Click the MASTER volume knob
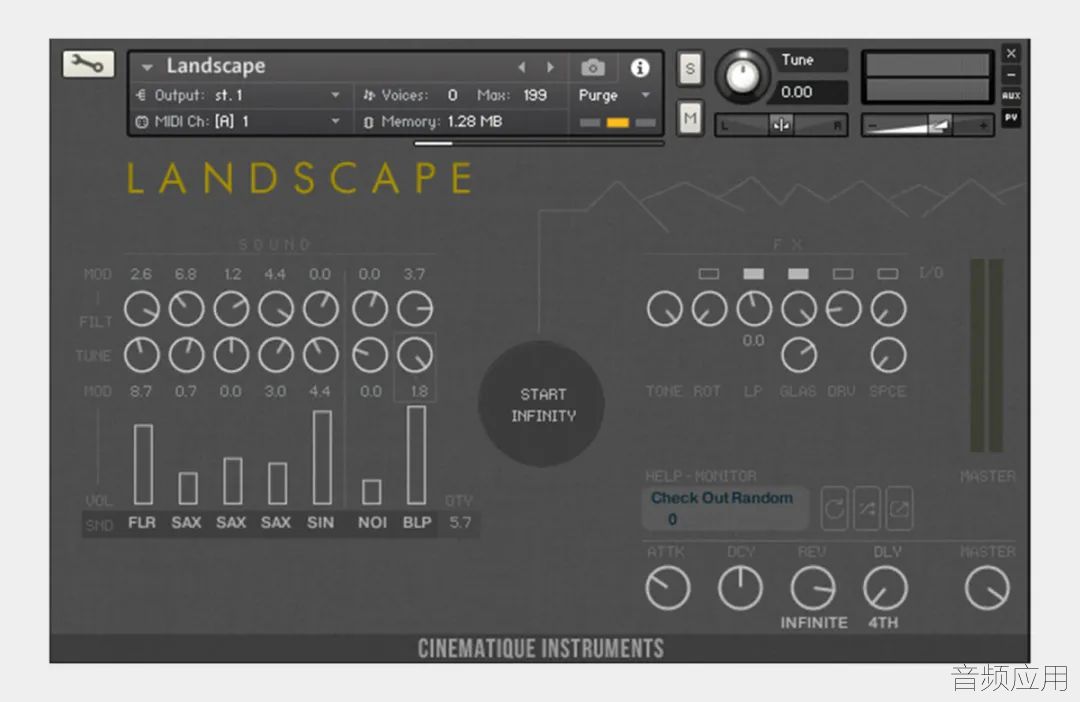The width and height of the screenshot is (1080, 702). click(987, 588)
